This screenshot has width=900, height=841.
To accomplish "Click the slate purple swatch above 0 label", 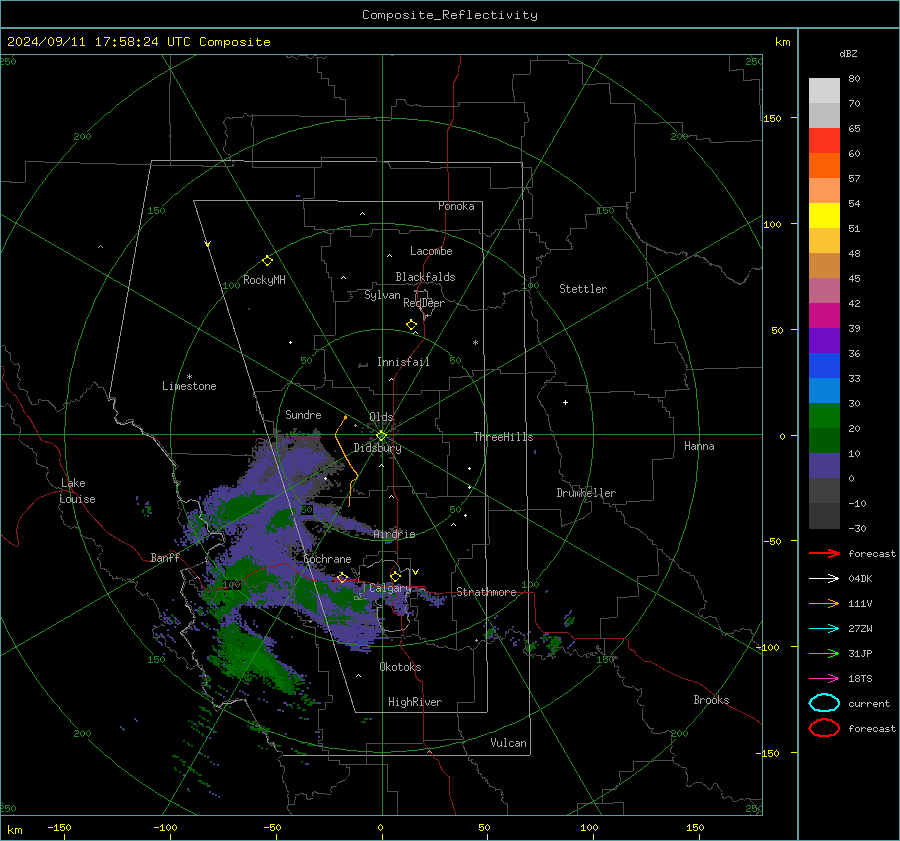I will click(824, 466).
